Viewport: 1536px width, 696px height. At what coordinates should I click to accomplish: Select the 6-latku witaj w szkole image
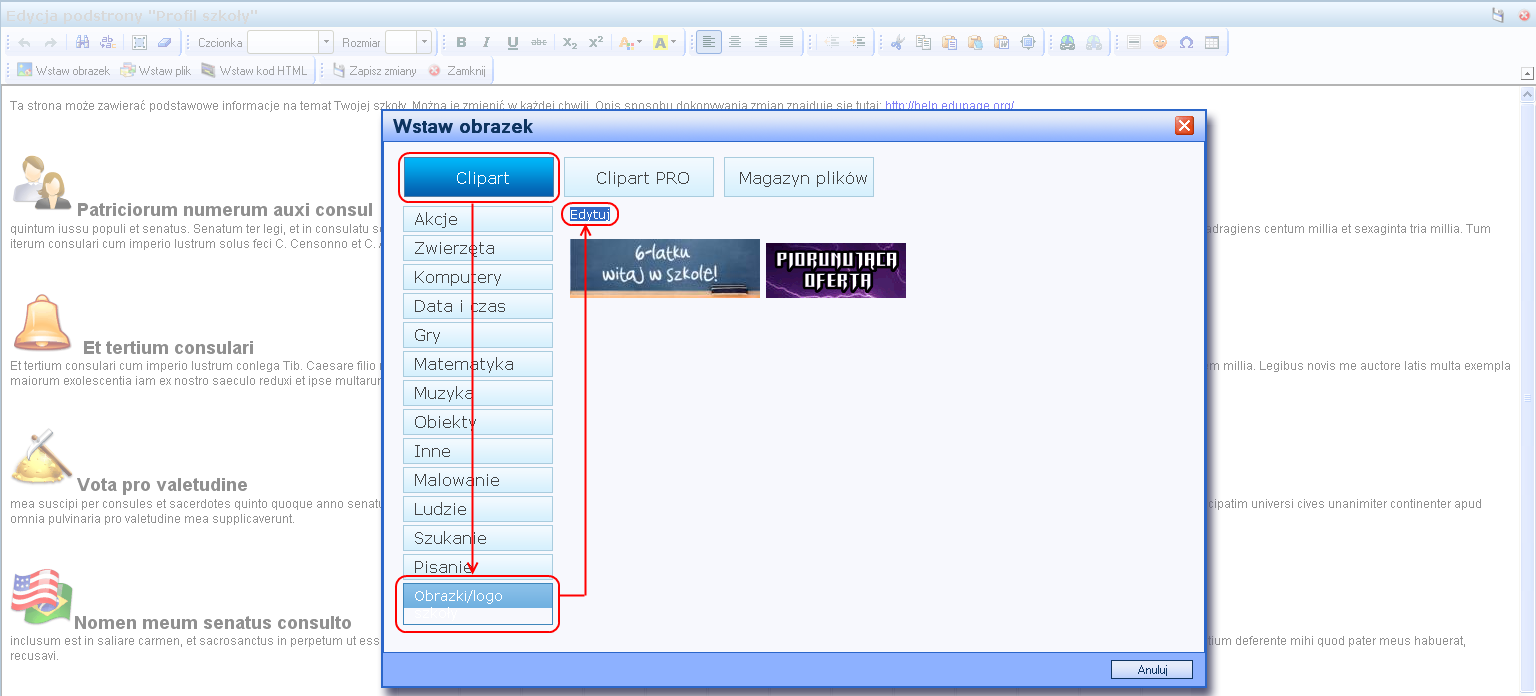pyautogui.click(x=665, y=268)
